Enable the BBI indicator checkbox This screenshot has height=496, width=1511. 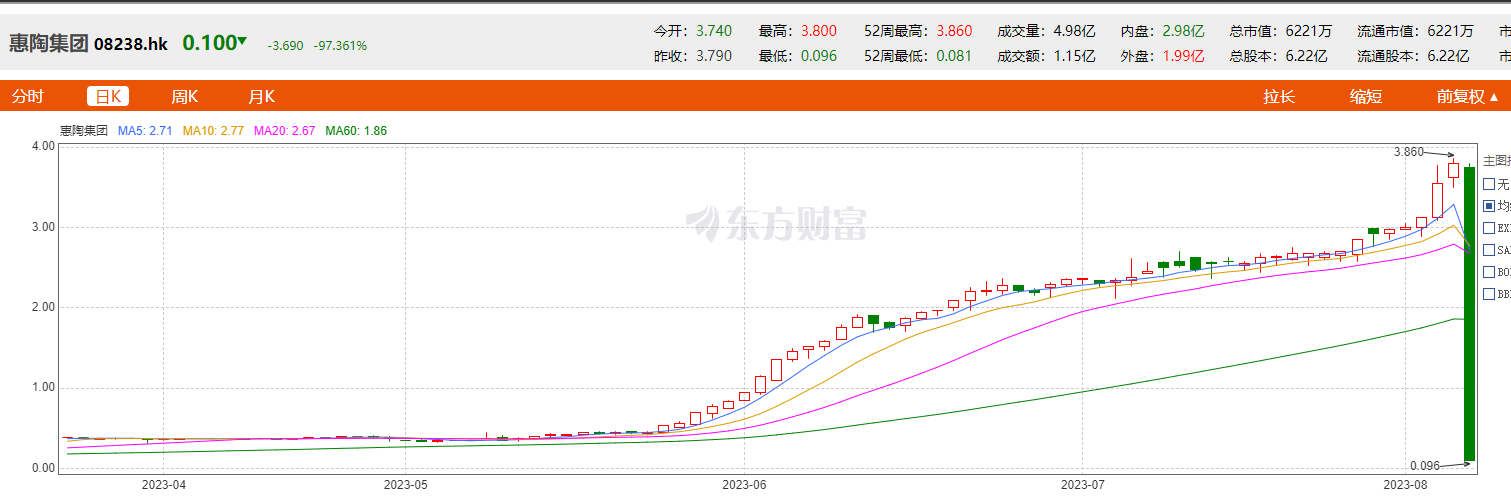pyautogui.click(x=1489, y=294)
